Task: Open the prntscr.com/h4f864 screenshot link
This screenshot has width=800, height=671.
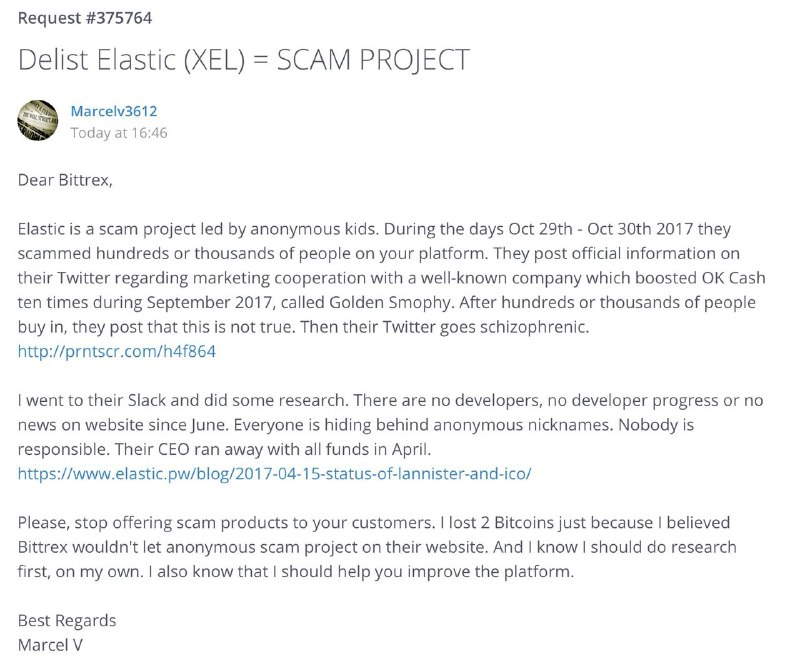Action: (x=117, y=351)
